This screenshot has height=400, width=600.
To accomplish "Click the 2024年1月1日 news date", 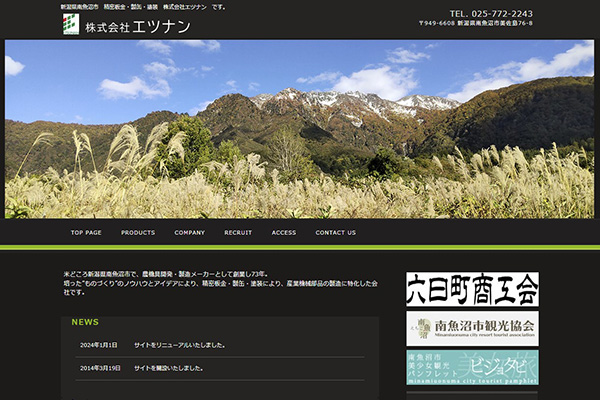I will (x=98, y=345).
